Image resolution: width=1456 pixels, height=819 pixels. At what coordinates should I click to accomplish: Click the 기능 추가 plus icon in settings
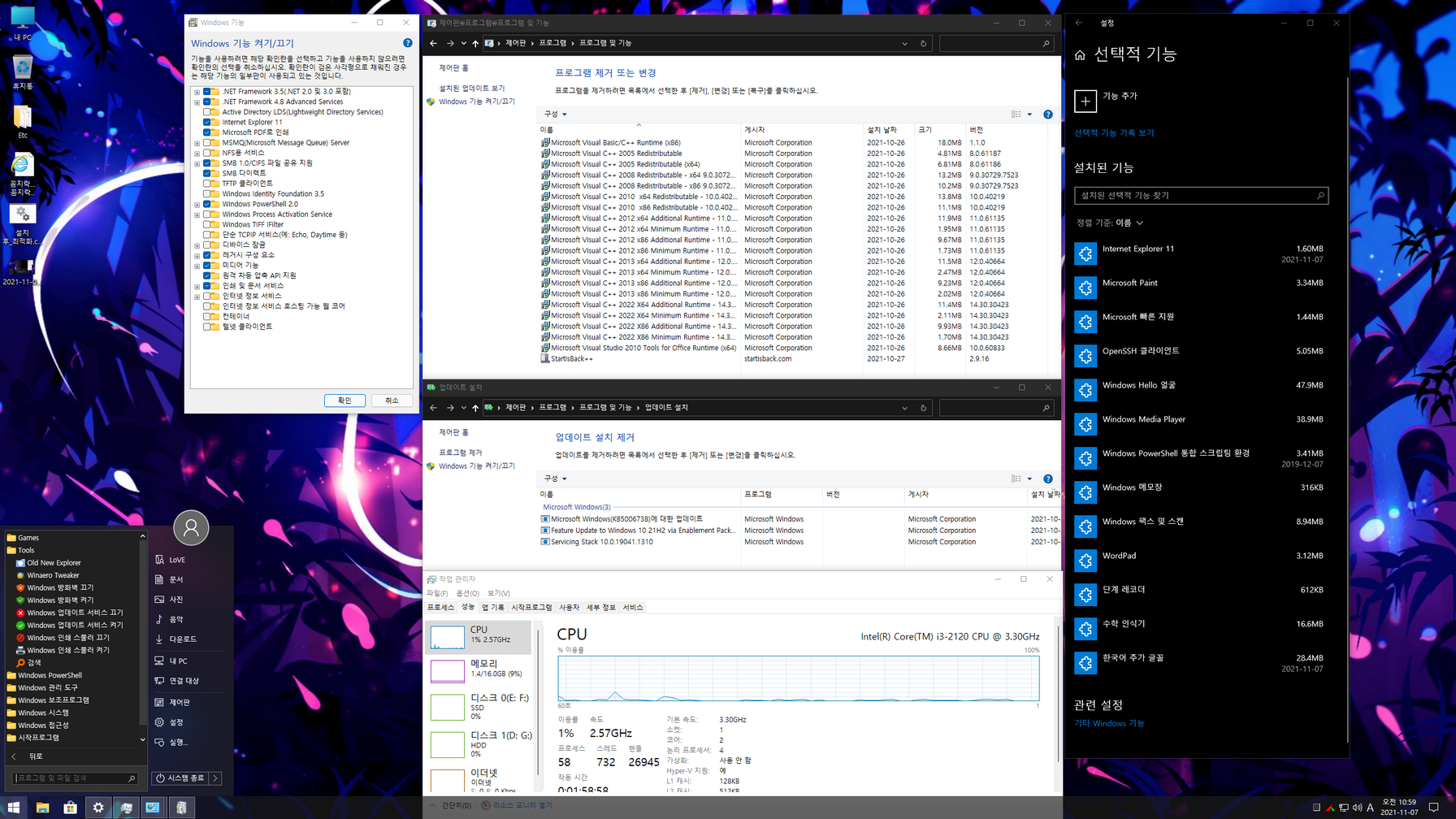1085,101
